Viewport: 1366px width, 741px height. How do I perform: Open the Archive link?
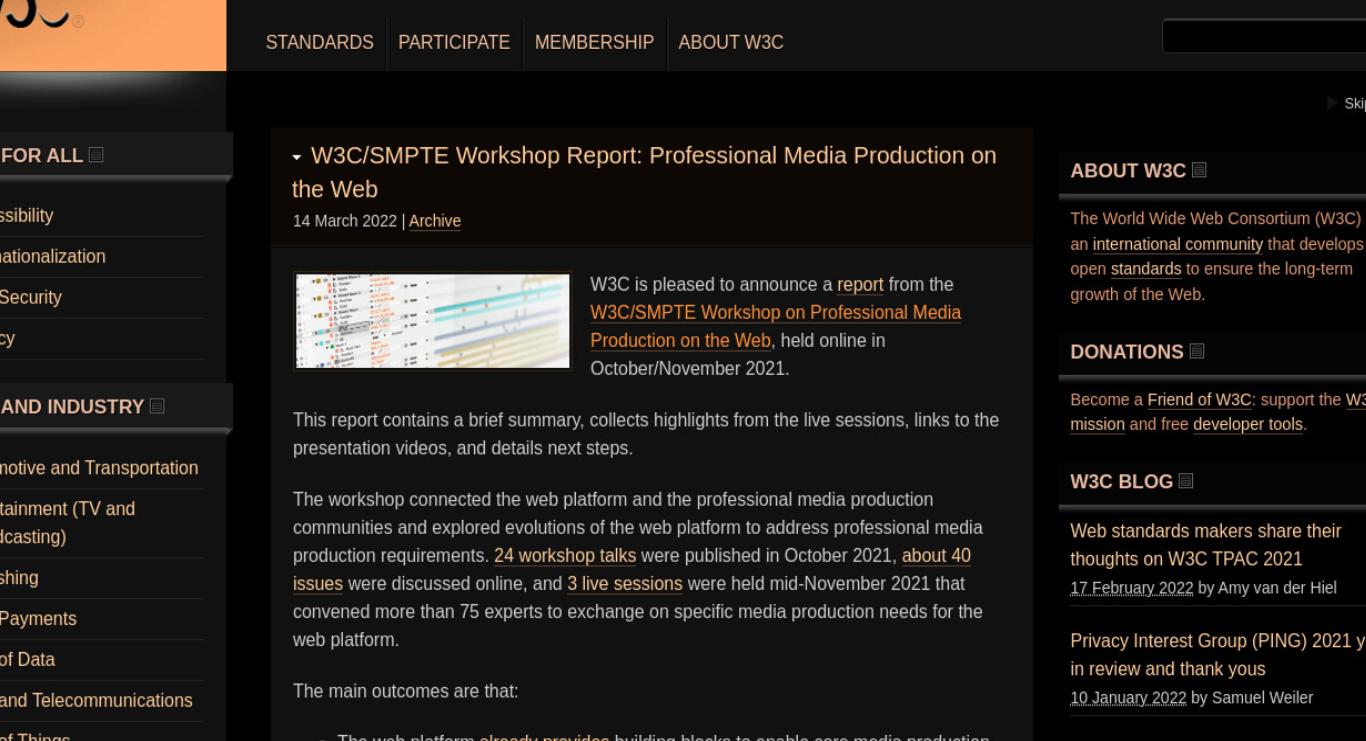point(435,221)
